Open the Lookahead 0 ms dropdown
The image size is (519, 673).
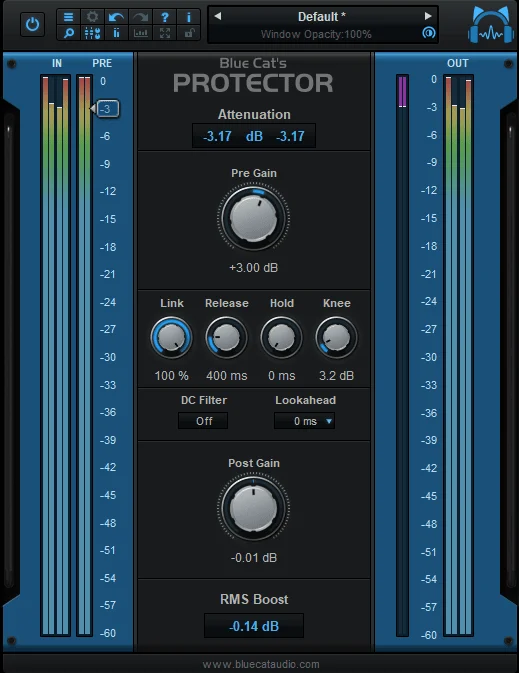click(304, 421)
